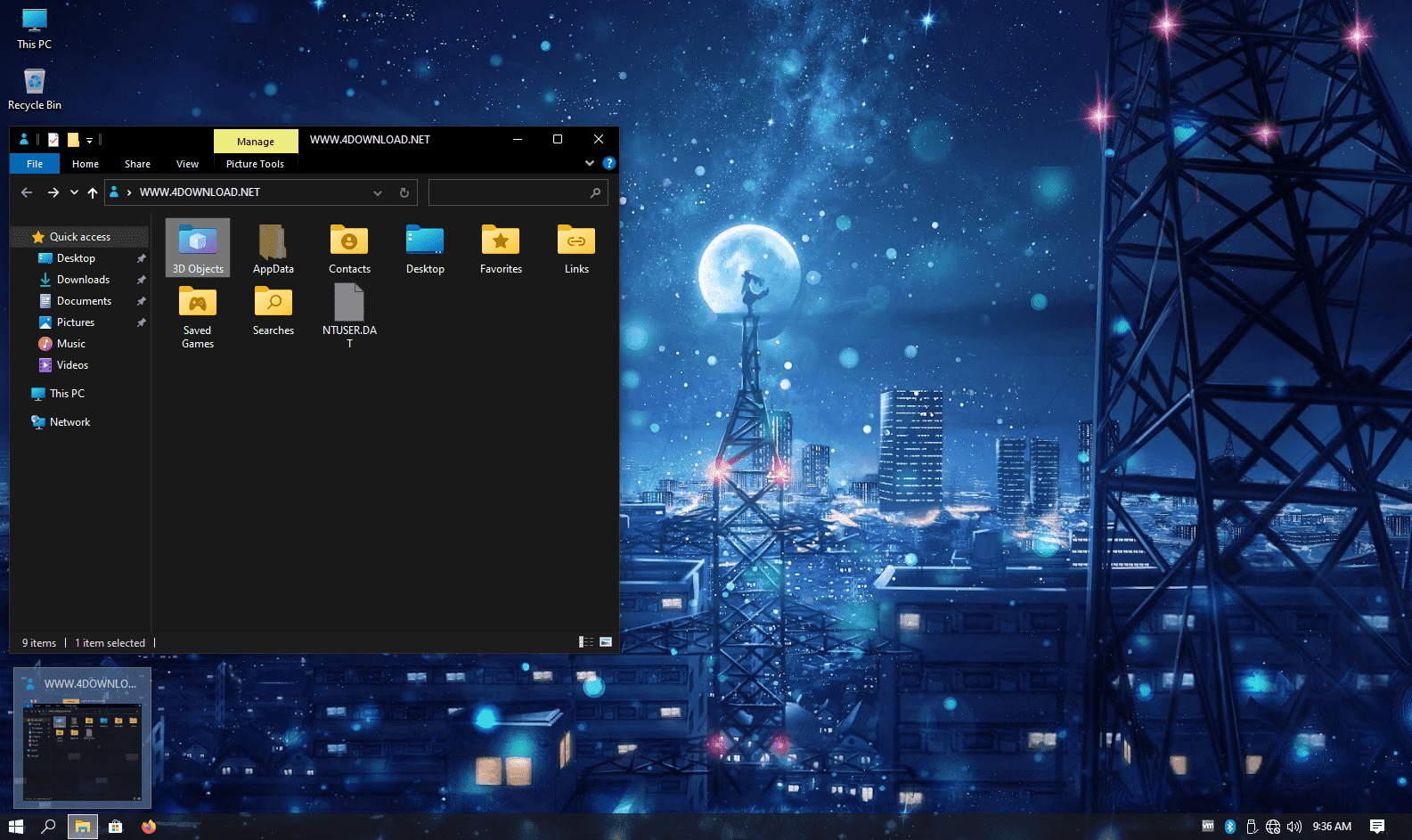Open the File menu
The width and height of the screenshot is (1412, 840).
35,164
